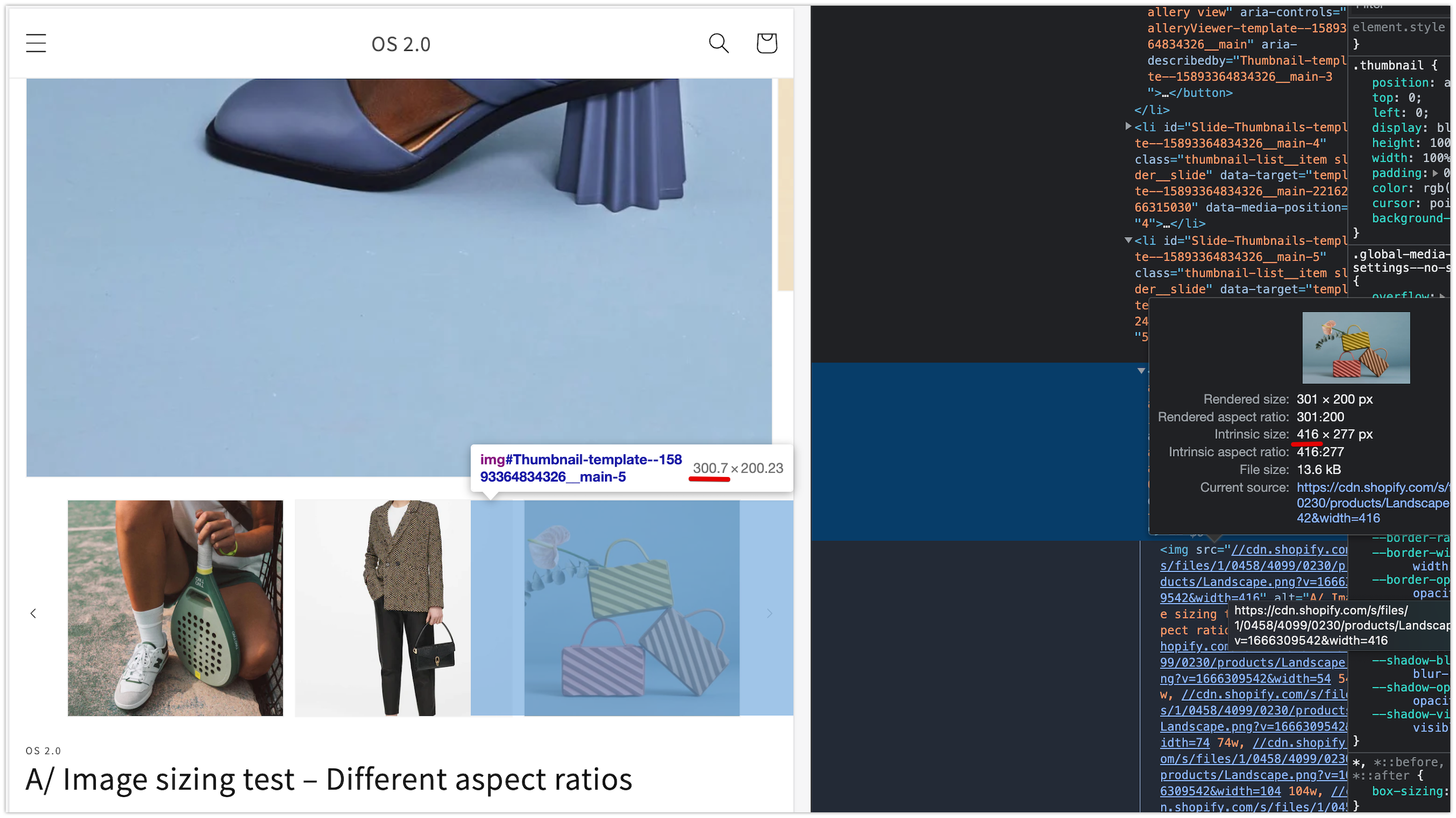Click the OS 2.0 store title

tap(401, 44)
